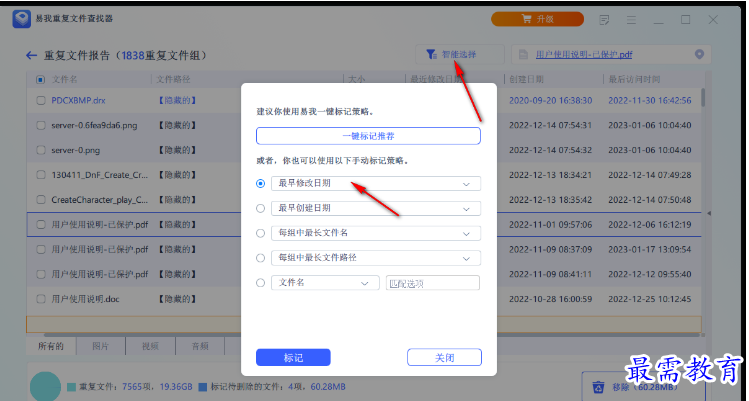Open the 用户使用说明-已保护.pdf link in the top bar

tap(584, 54)
